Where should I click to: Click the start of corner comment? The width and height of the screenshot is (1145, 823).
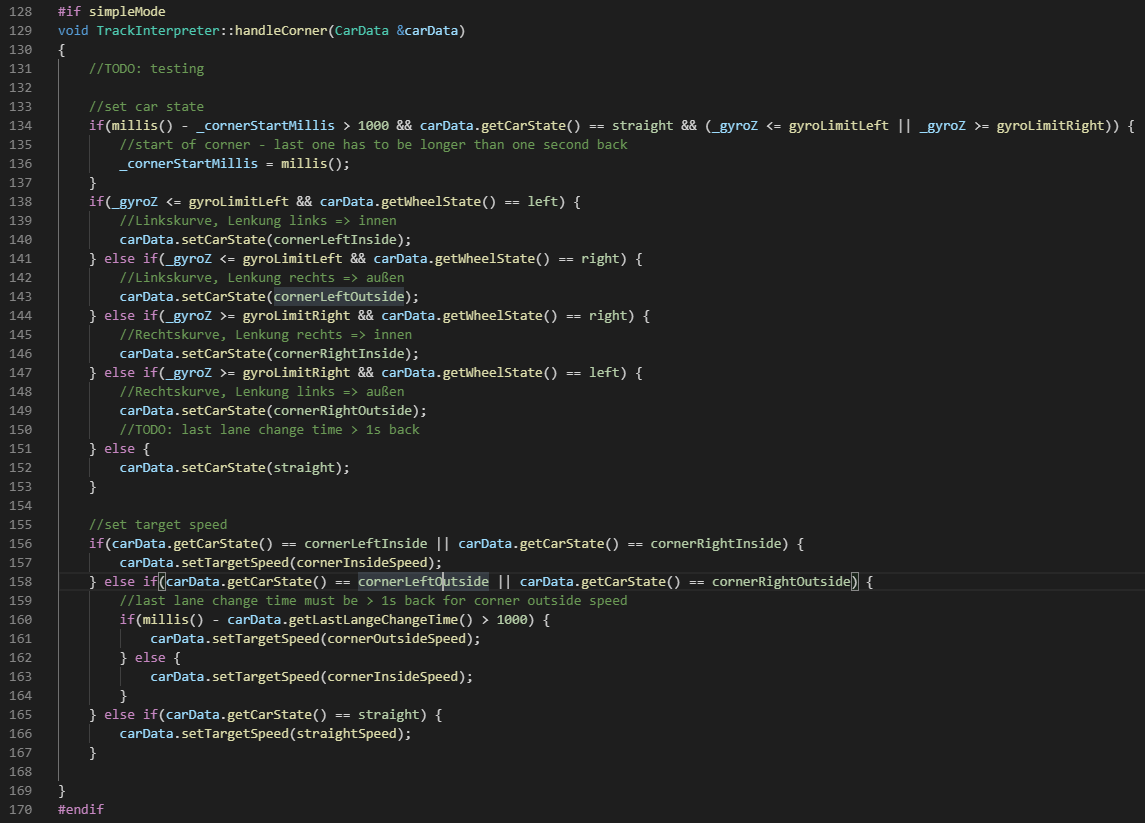(373, 144)
